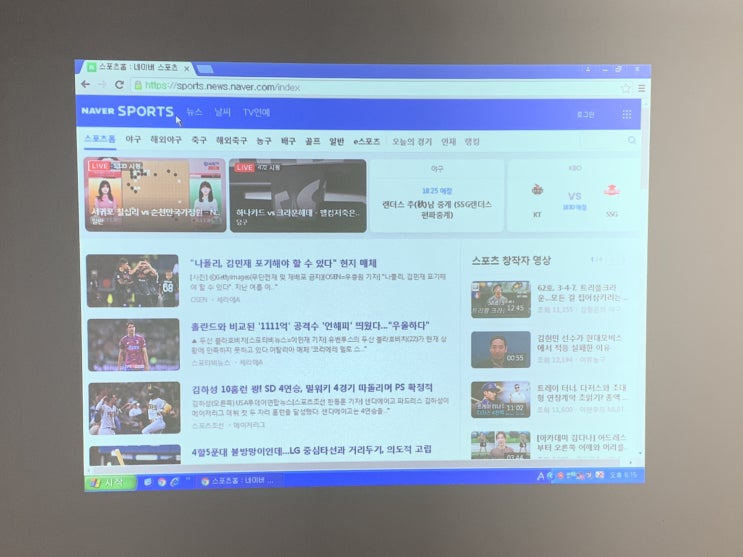Open the 연재 link

coord(448,142)
